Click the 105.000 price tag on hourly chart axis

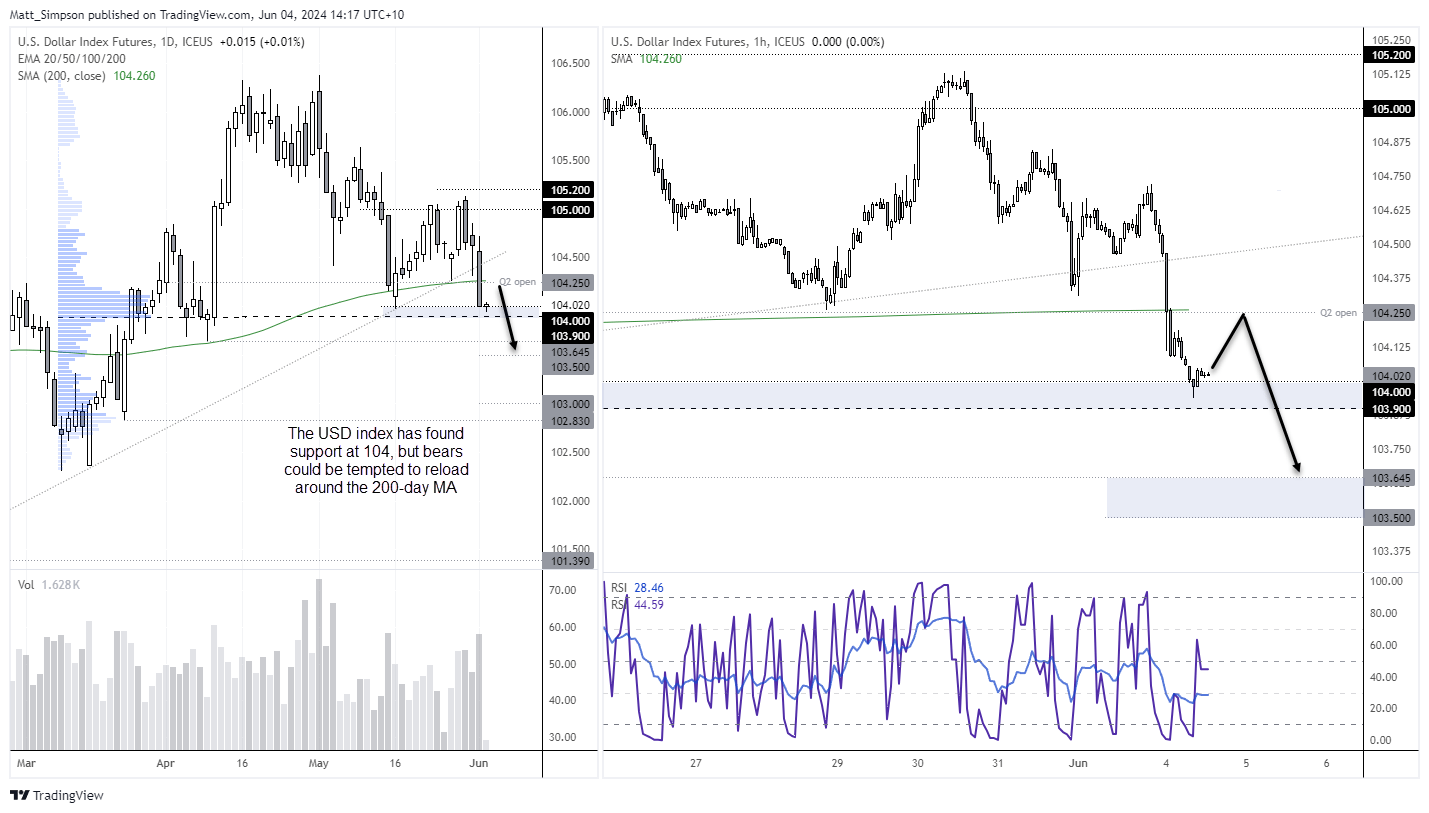click(1391, 108)
